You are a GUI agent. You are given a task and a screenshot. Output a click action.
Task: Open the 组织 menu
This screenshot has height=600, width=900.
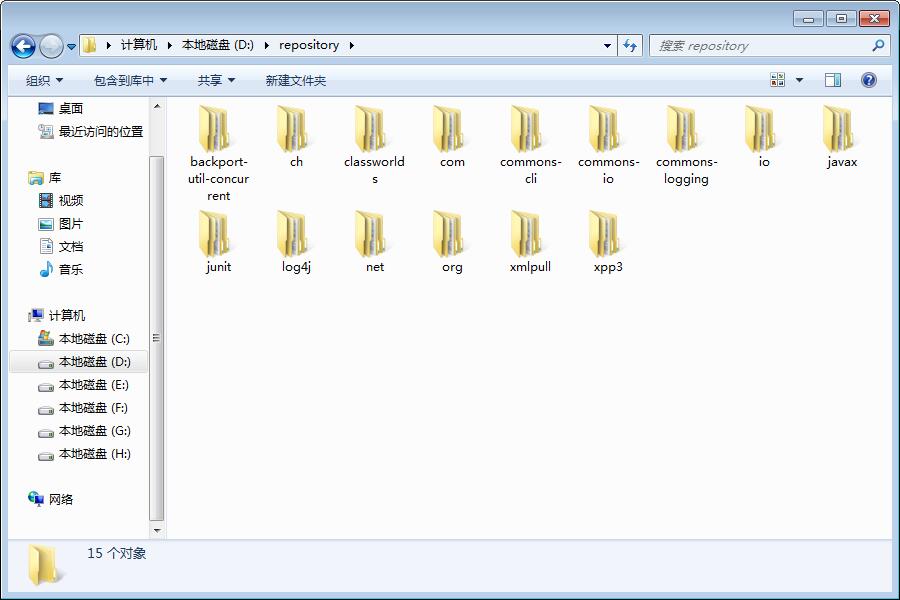coord(44,80)
